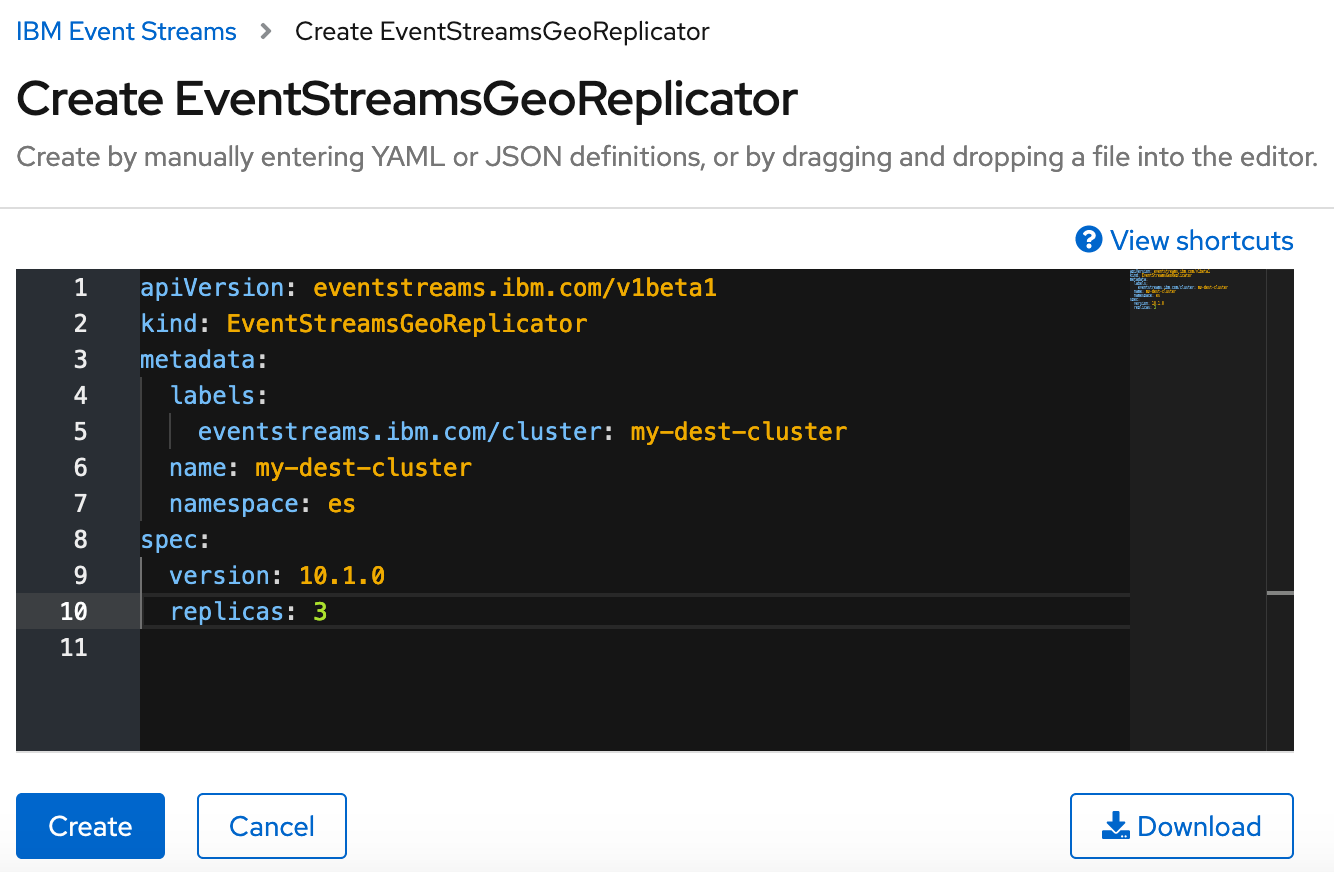Click the question mark help icon
The height and width of the screenshot is (872, 1334).
1087,240
